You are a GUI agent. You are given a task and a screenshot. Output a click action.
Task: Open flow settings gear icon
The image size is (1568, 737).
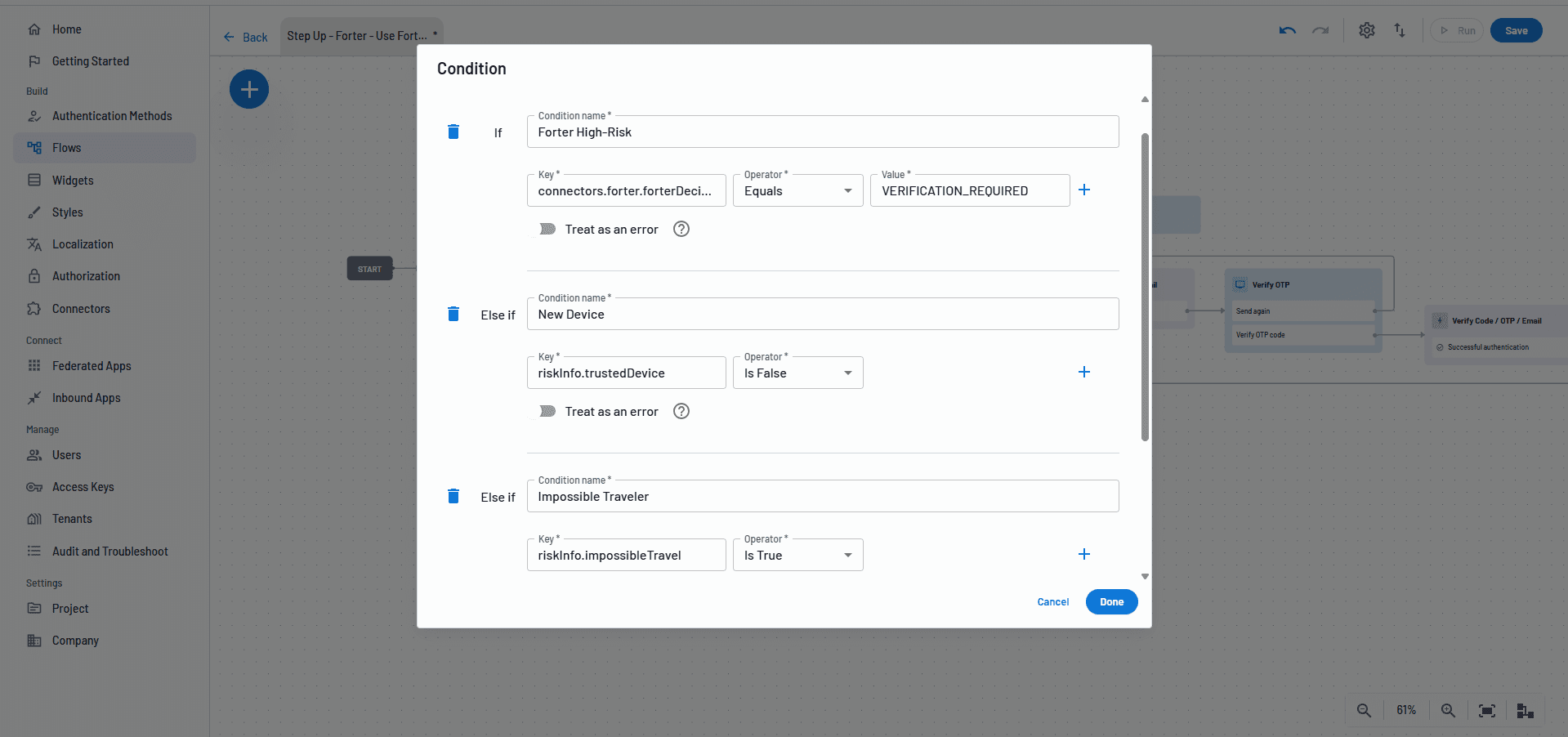tap(1366, 30)
